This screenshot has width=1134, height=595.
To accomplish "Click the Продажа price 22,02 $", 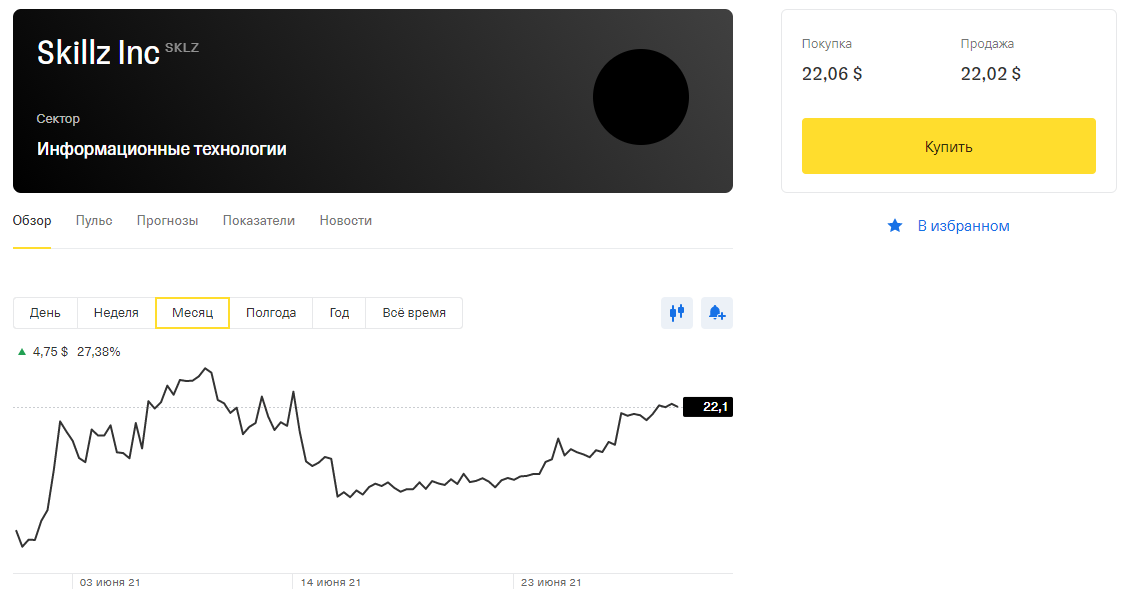I will pos(991,74).
